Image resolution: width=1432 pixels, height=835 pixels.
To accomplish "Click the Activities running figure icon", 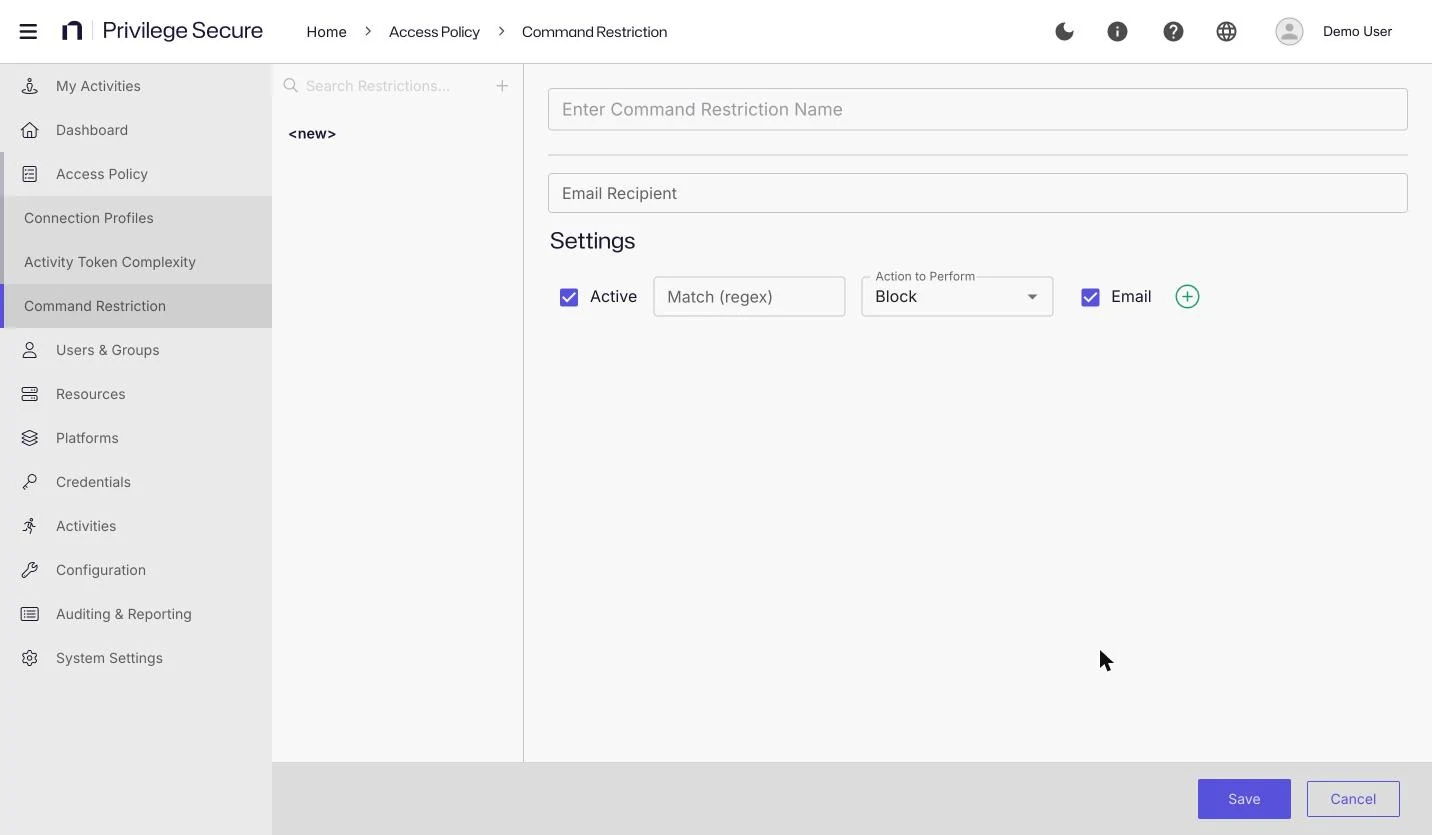I will click(x=30, y=526).
